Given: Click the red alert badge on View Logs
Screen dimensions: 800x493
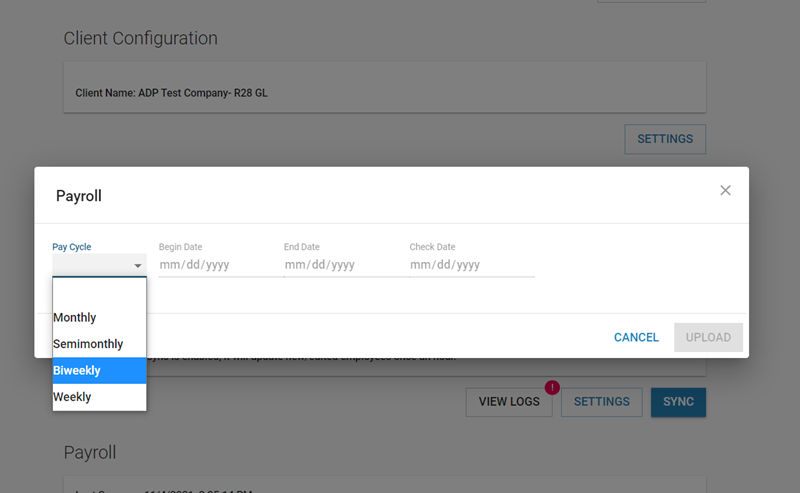Looking at the screenshot, I should tap(550, 387).
